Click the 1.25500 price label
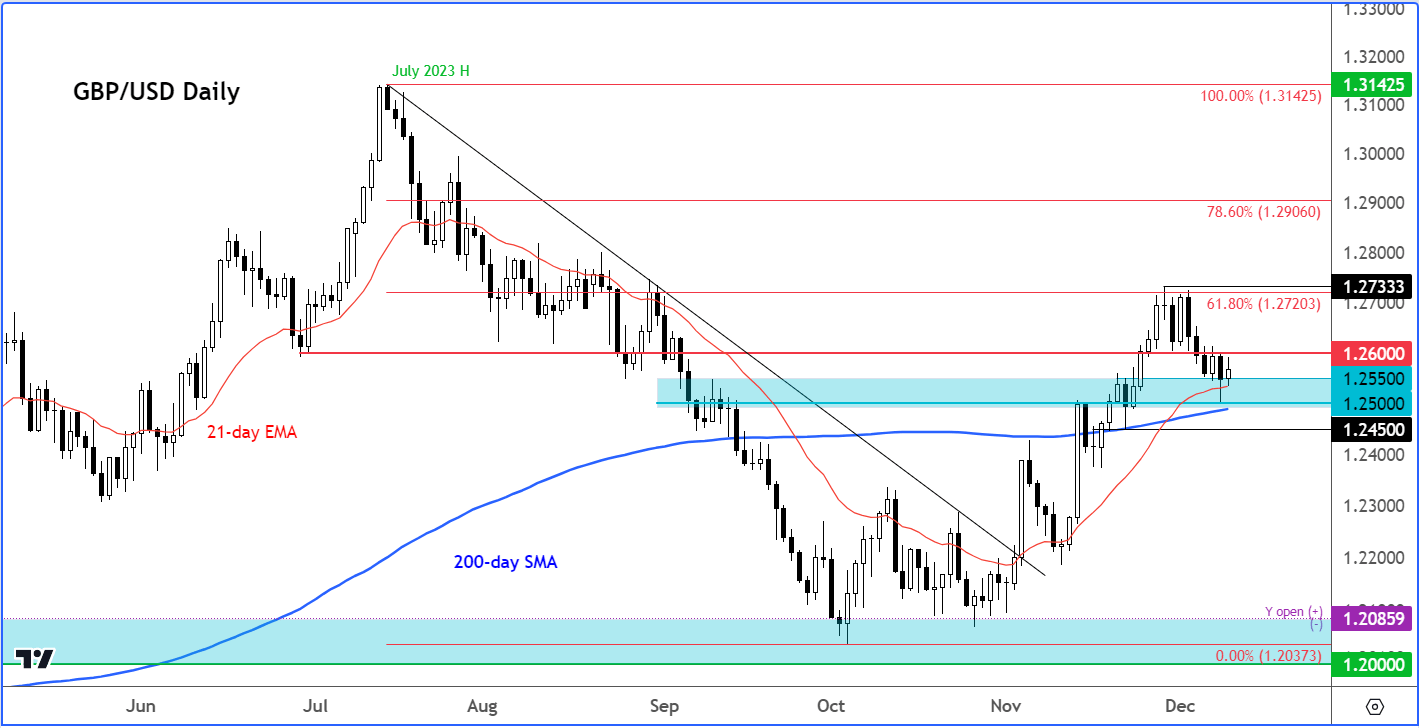 1374,379
